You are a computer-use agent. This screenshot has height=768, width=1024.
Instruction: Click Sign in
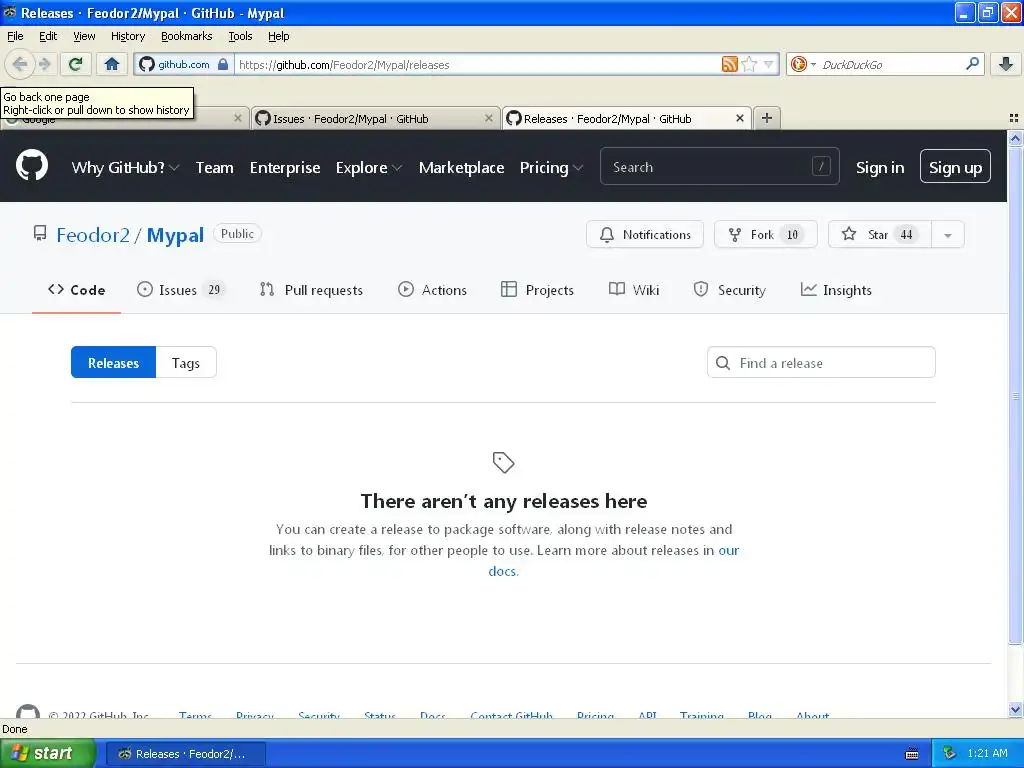click(x=880, y=168)
